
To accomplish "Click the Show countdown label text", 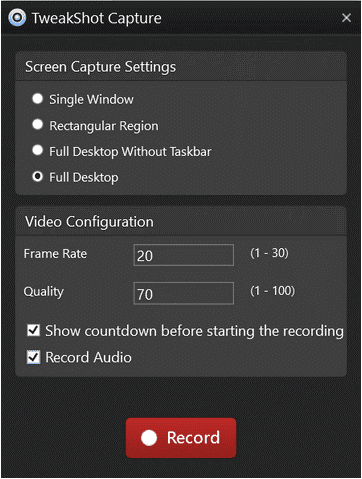I will [194, 331].
